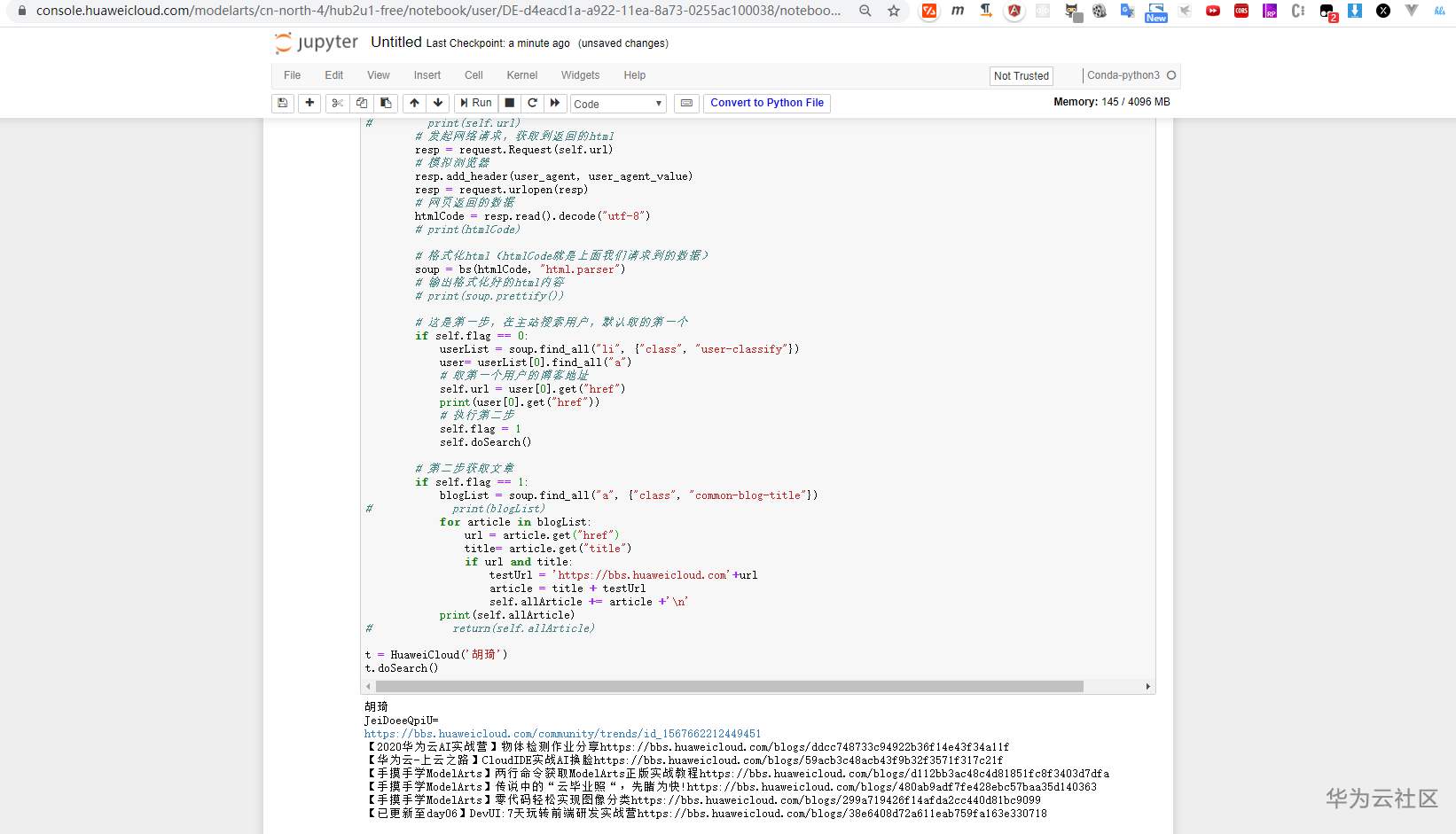Click the right arrow of the cell scrollbar
1456x834 pixels.
pyautogui.click(x=1148, y=687)
